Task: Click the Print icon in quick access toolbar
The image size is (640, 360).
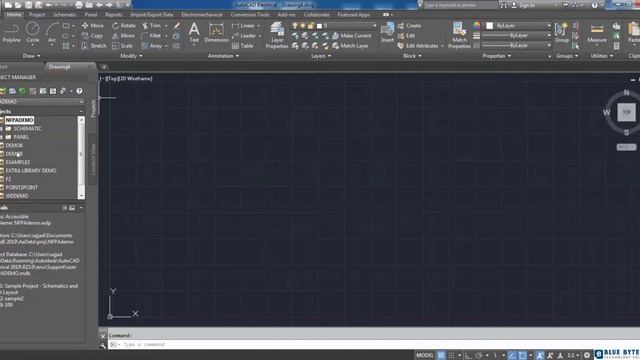Action: pos(79,5)
